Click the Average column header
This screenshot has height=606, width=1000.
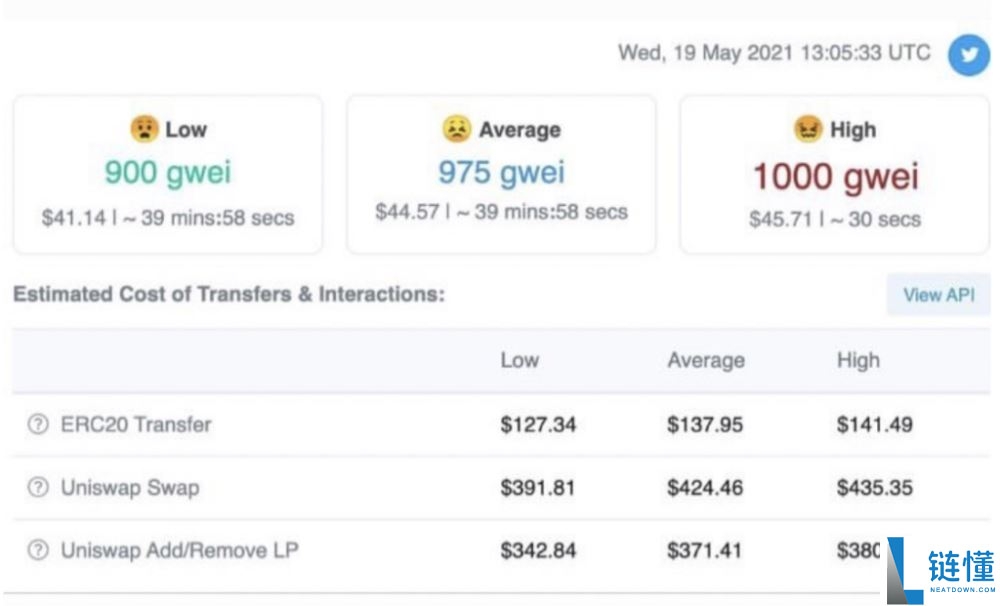pyautogui.click(x=706, y=360)
